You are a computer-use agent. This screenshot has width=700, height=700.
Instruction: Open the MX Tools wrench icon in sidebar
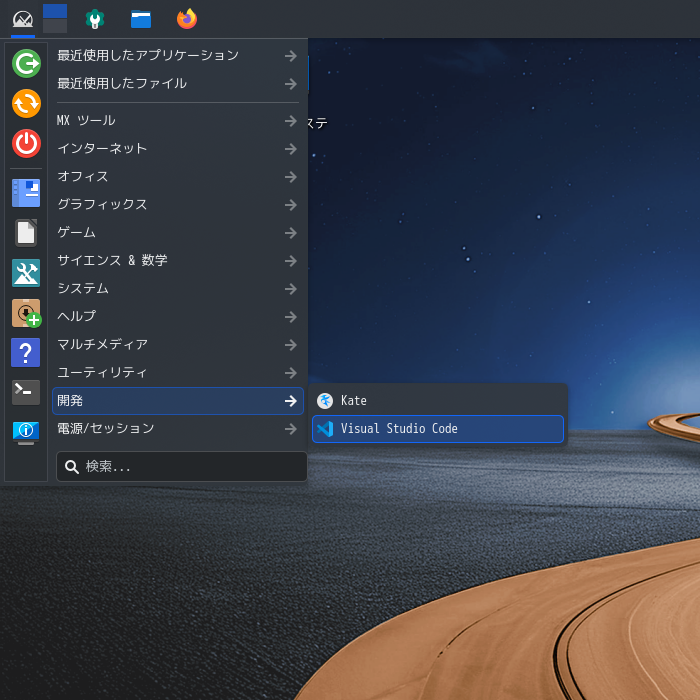[x=26, y=273]
